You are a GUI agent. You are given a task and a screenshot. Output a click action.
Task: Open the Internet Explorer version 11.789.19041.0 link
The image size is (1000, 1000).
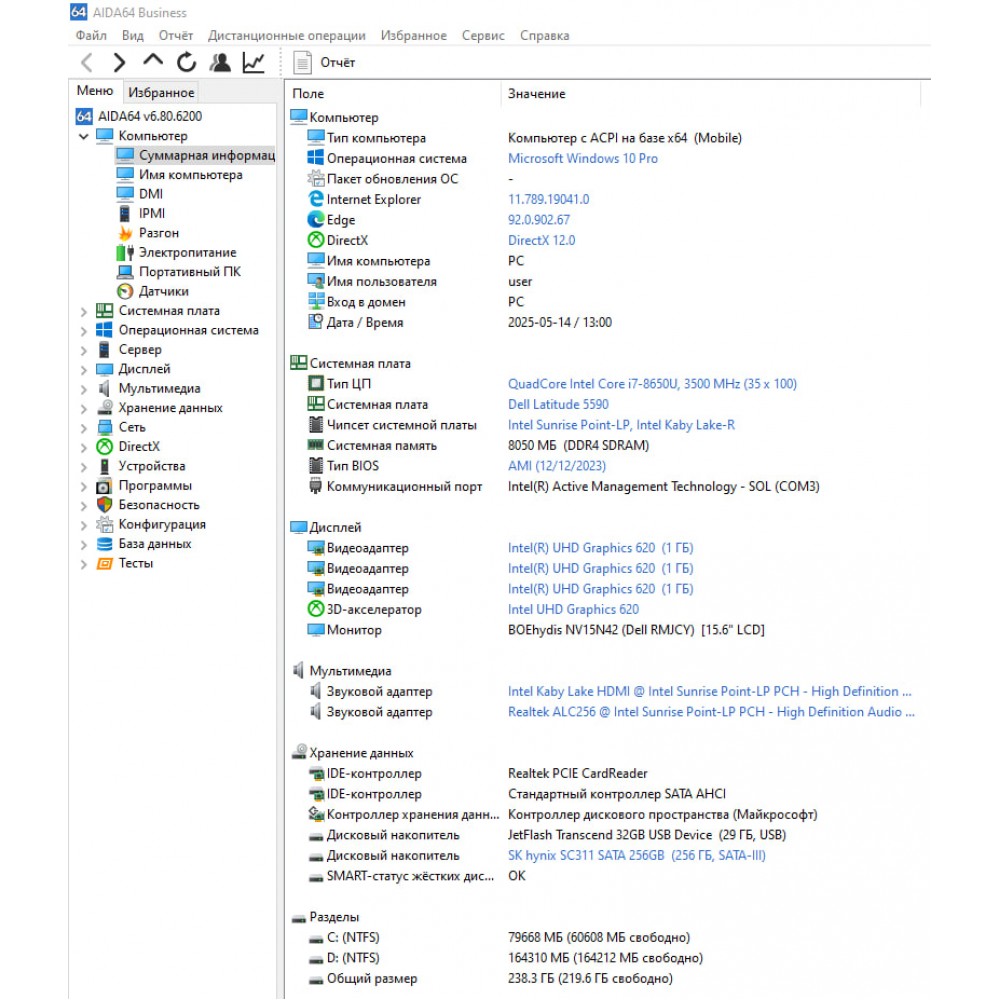tap(548, 200)
